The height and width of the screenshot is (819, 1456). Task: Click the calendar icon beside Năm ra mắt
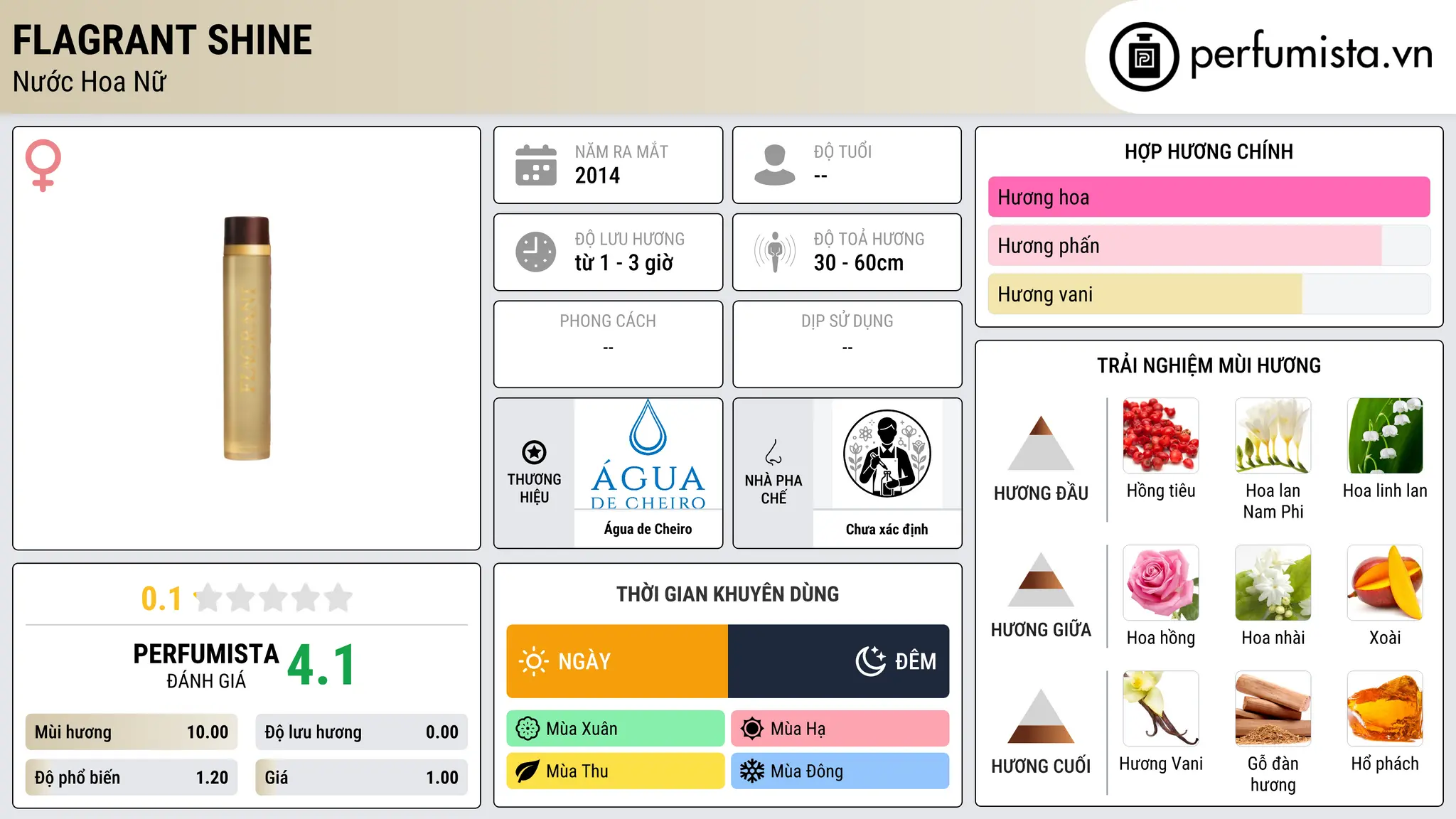535,165
